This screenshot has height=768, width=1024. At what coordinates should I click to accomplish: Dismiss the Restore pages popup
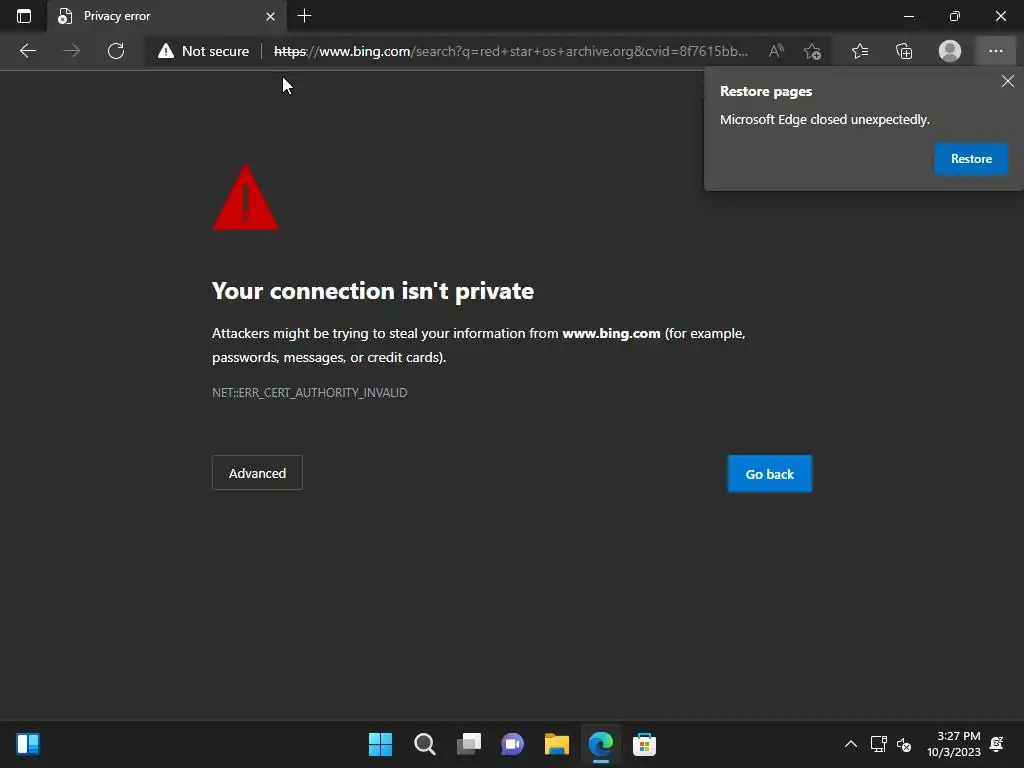click(1008, 81)
